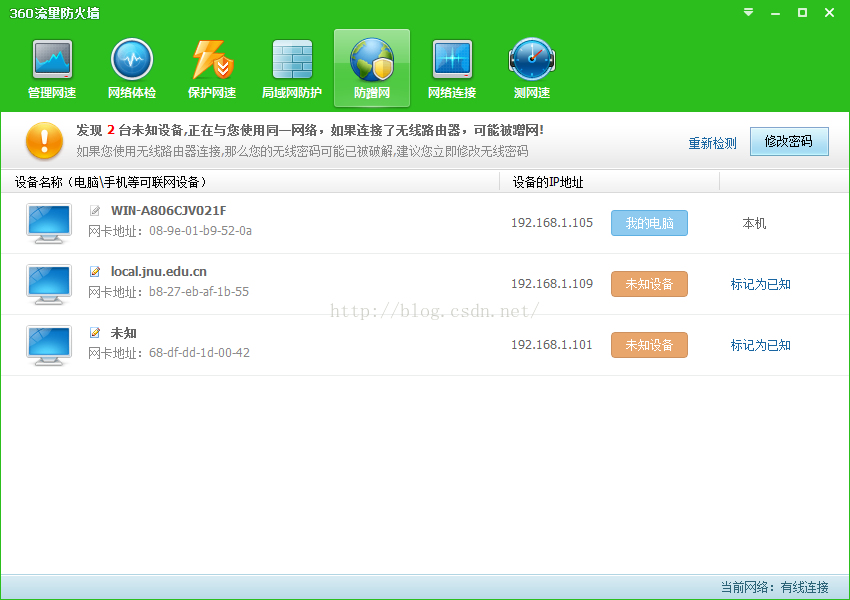Click the 重新检测 re-scan link
The height and width of the screenshot is (600, 850).
[712, 143]
